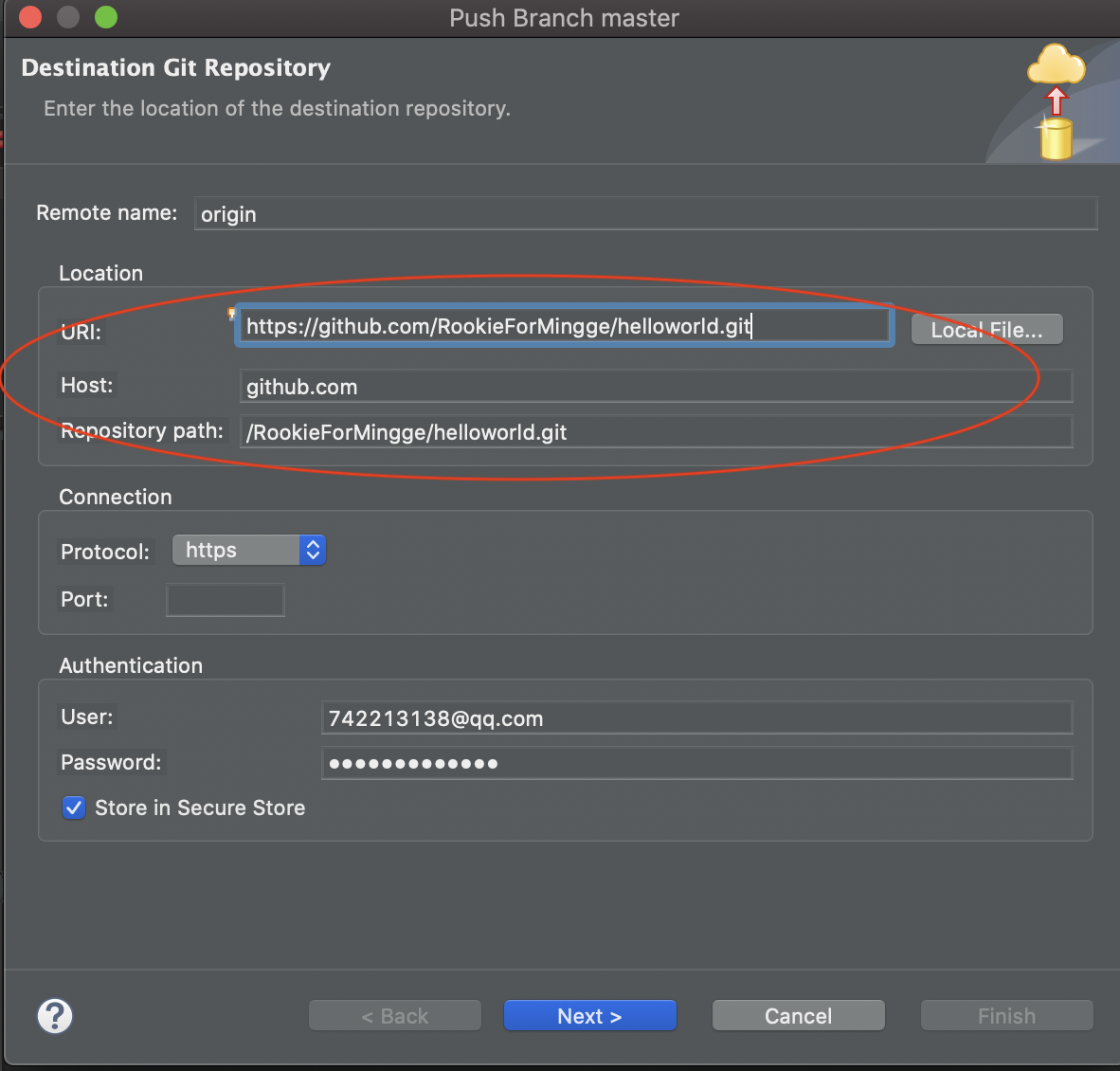
Task: Click the Connection group label
Action: (115, 497)
